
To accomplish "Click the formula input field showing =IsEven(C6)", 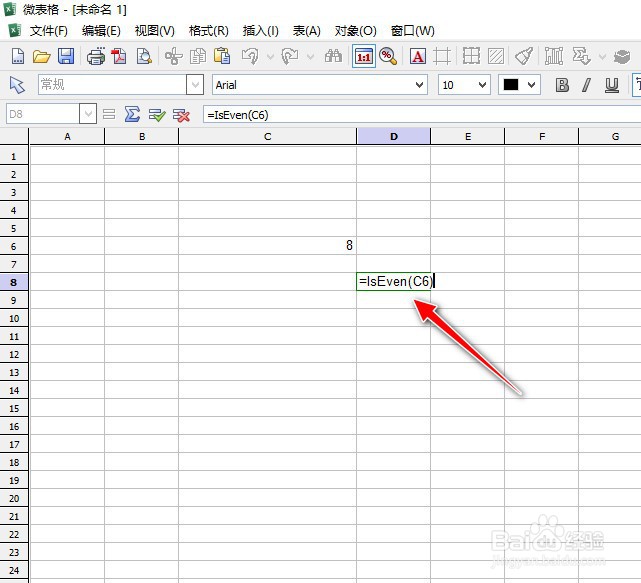I will tap(421, 115).
